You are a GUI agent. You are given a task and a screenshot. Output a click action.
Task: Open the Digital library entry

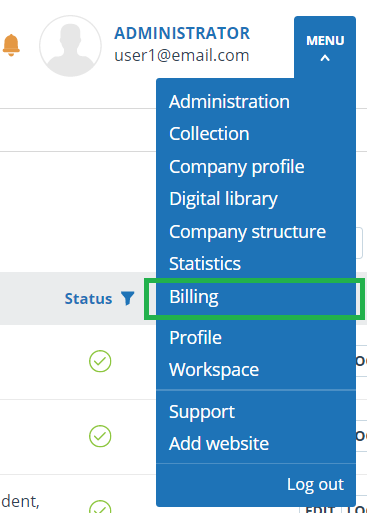[x=223, y=199]
